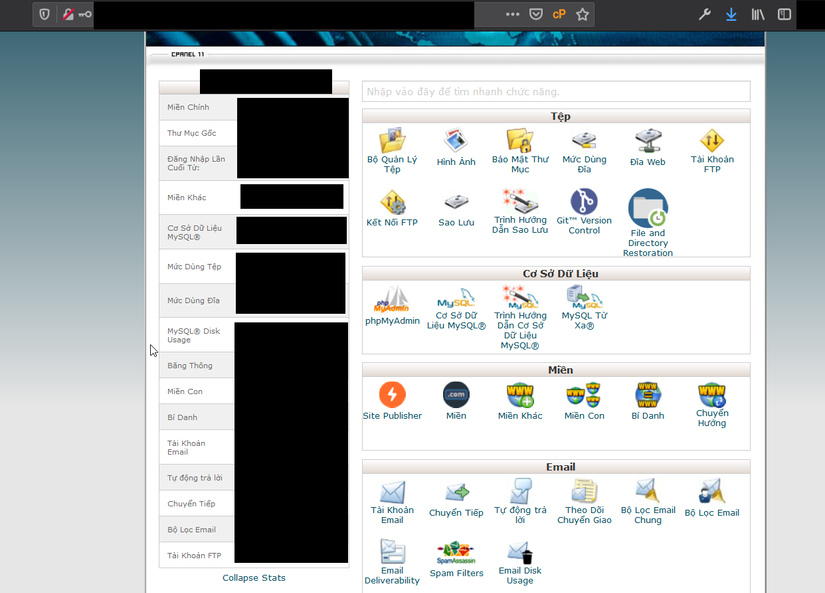Open the Chuyển Hướng redirects icon
The image size is (825, 593).
pyautogui.click(x=712, y=395)
